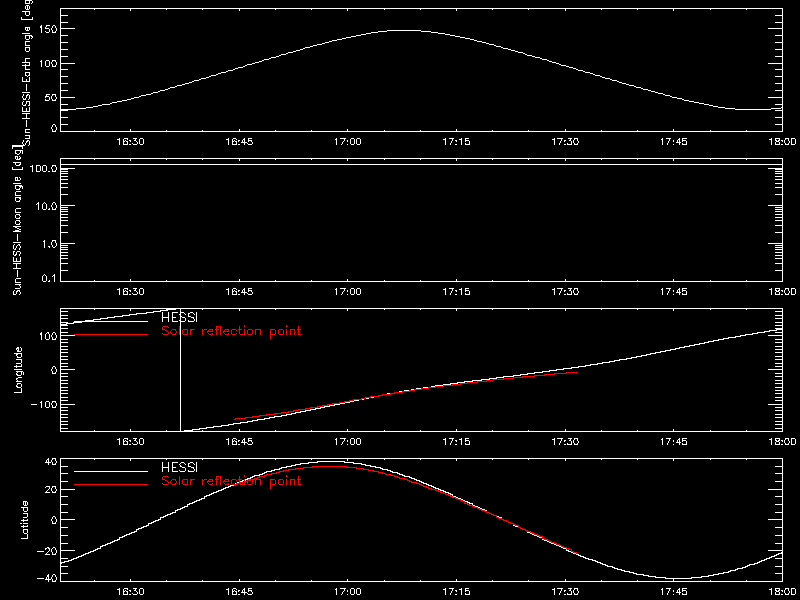Click the -20 tick label on Latitude plot

[x=46, y=550]
